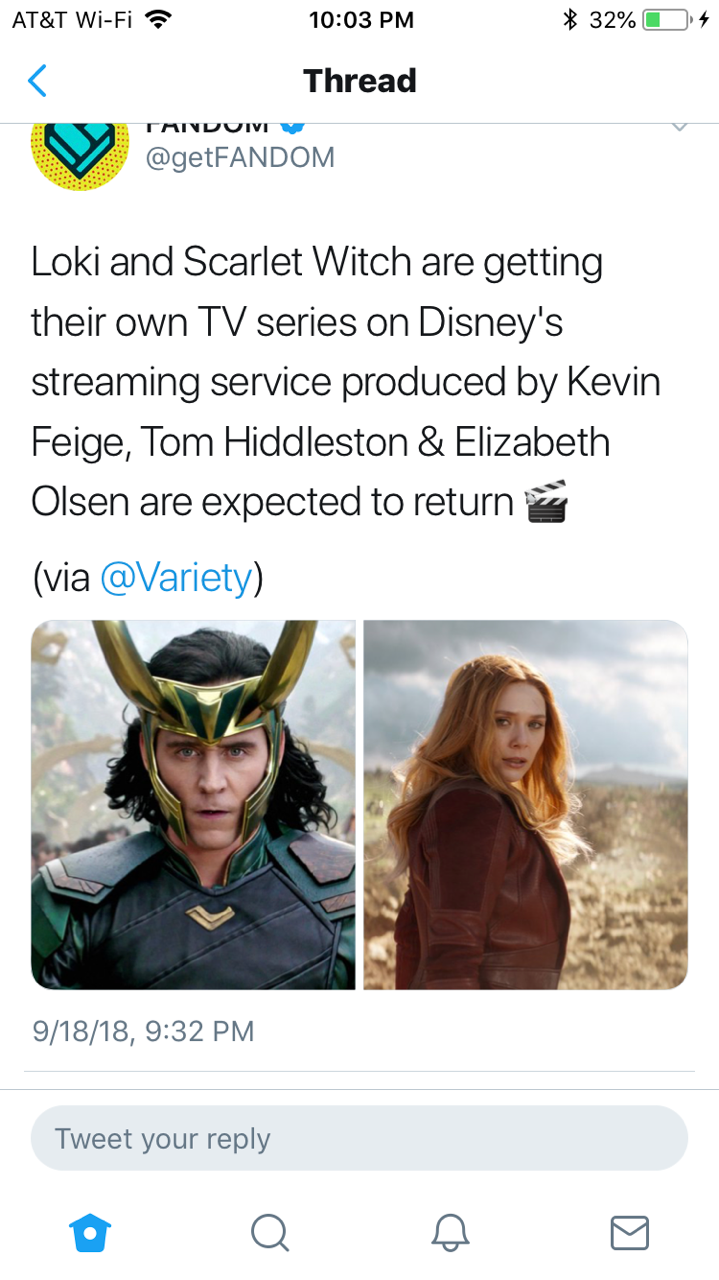Tap the Wi-Fi status icon
The width and height of the screenshot is (719, 1280).
[x=158, y=19]
